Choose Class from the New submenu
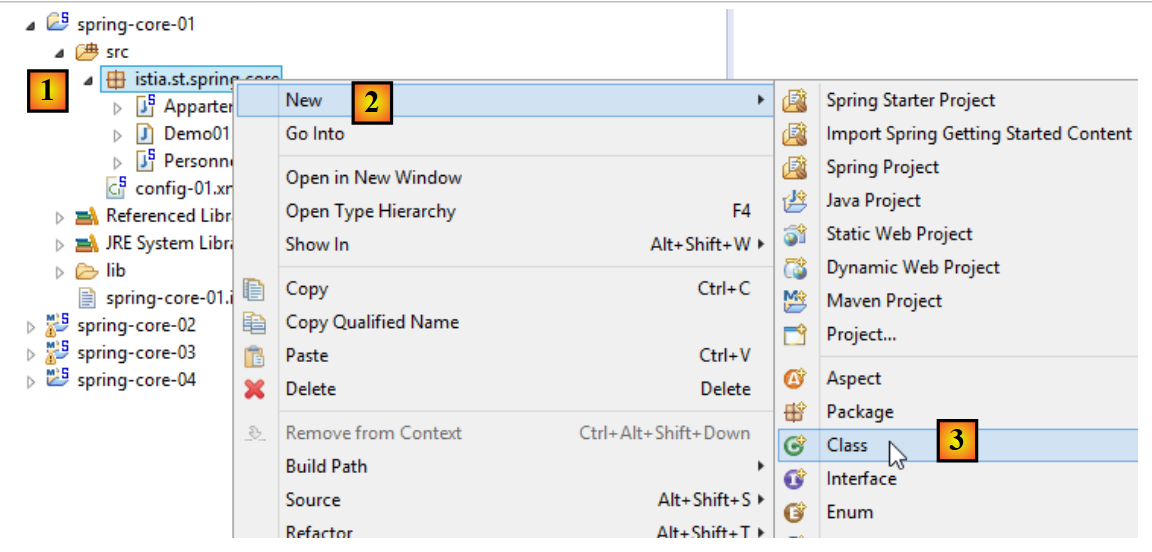 coord(847,445)
